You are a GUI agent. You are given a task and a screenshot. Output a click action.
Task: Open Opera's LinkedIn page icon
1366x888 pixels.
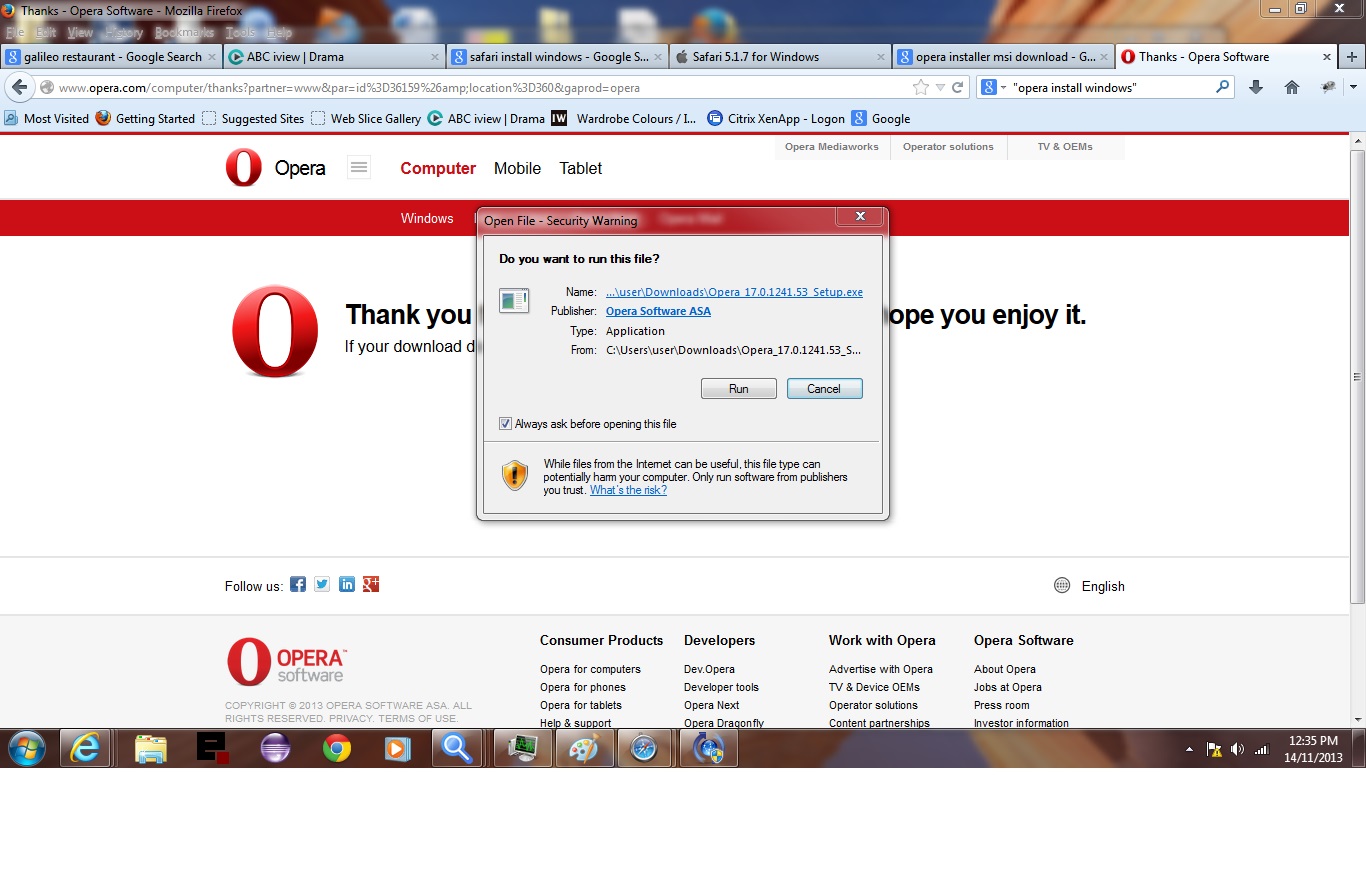pos(347,585)
